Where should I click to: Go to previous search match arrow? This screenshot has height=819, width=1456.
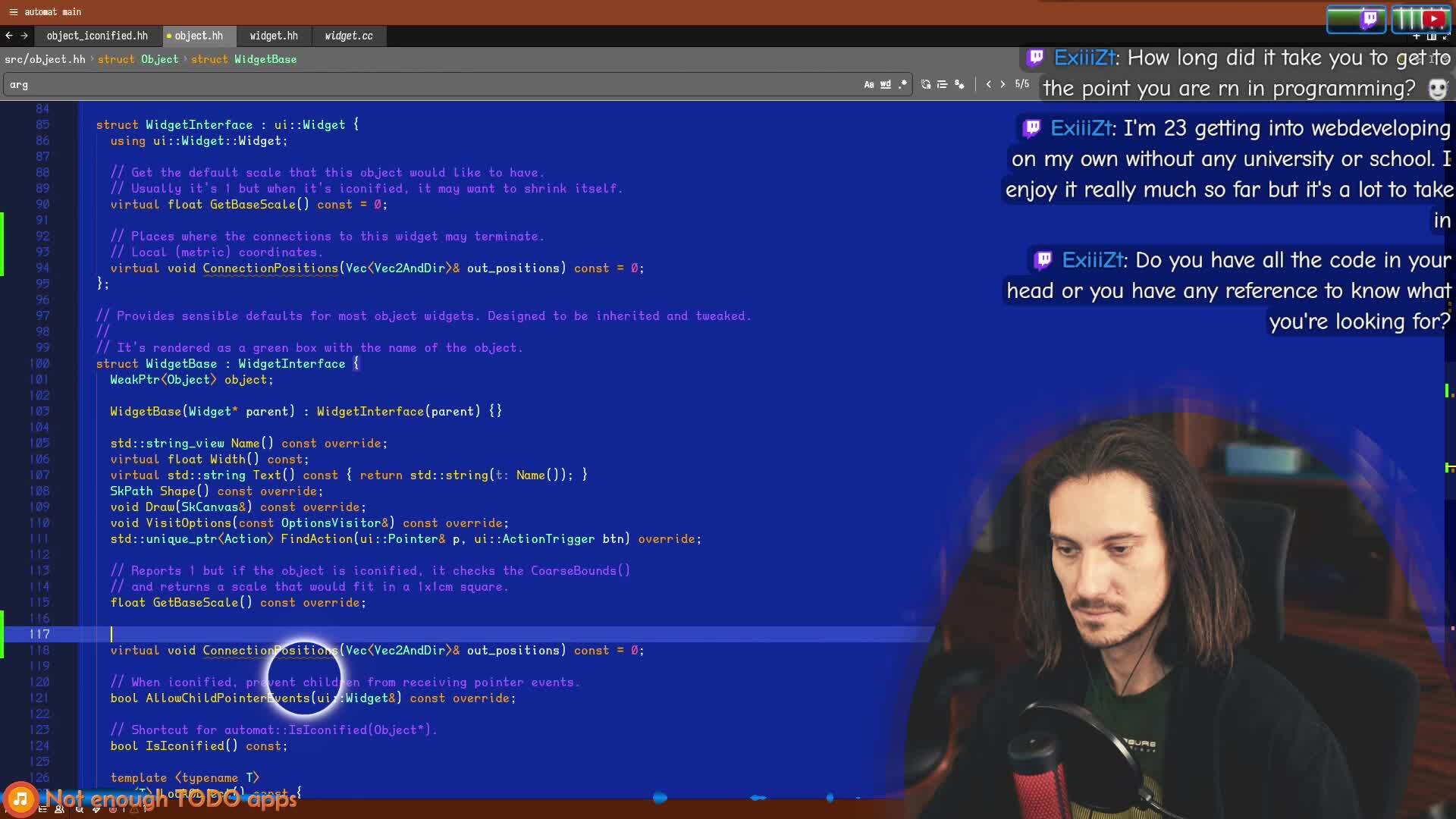click(988, 84)
